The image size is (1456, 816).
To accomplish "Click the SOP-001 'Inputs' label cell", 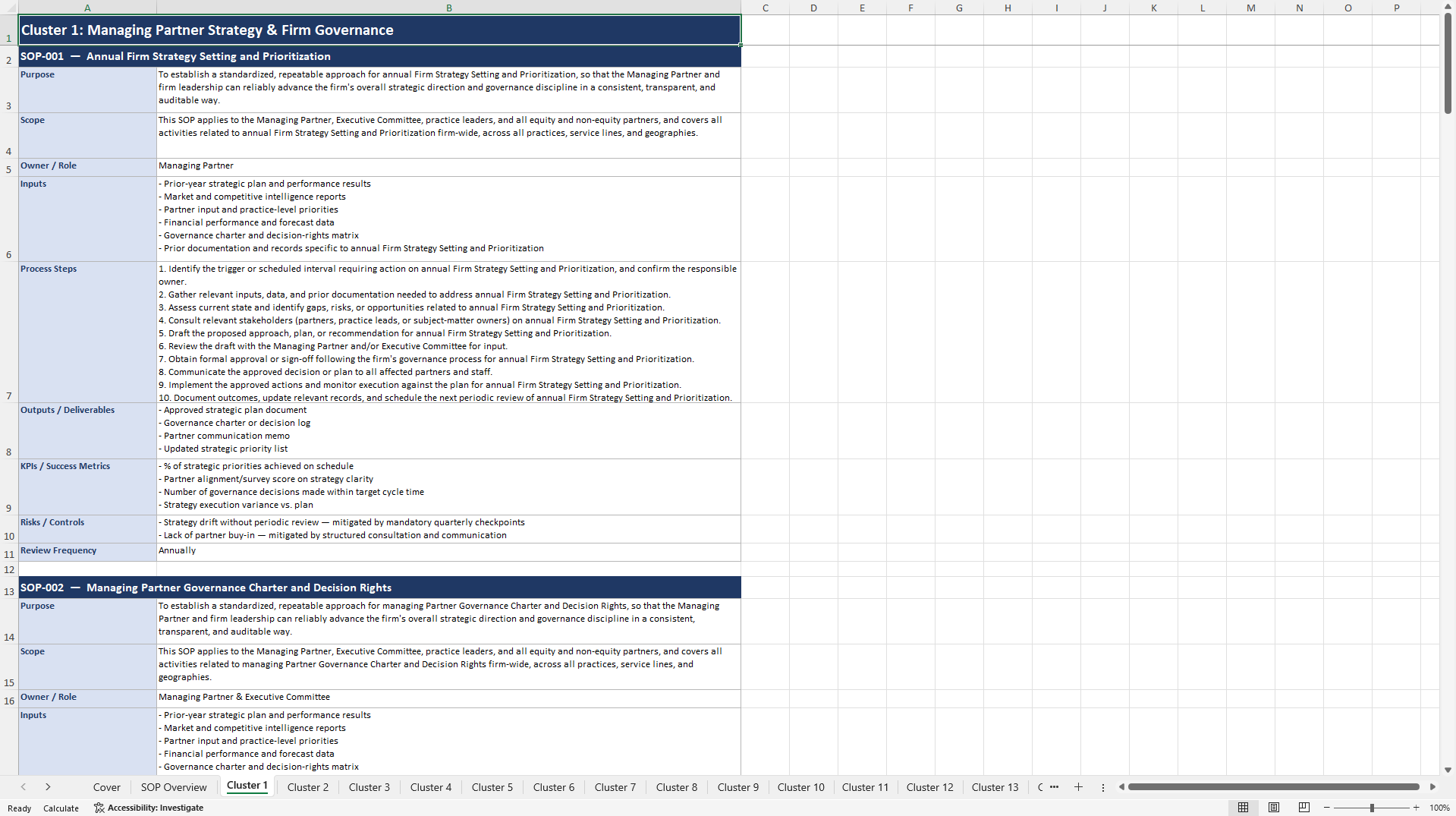I will click(87, 219).
